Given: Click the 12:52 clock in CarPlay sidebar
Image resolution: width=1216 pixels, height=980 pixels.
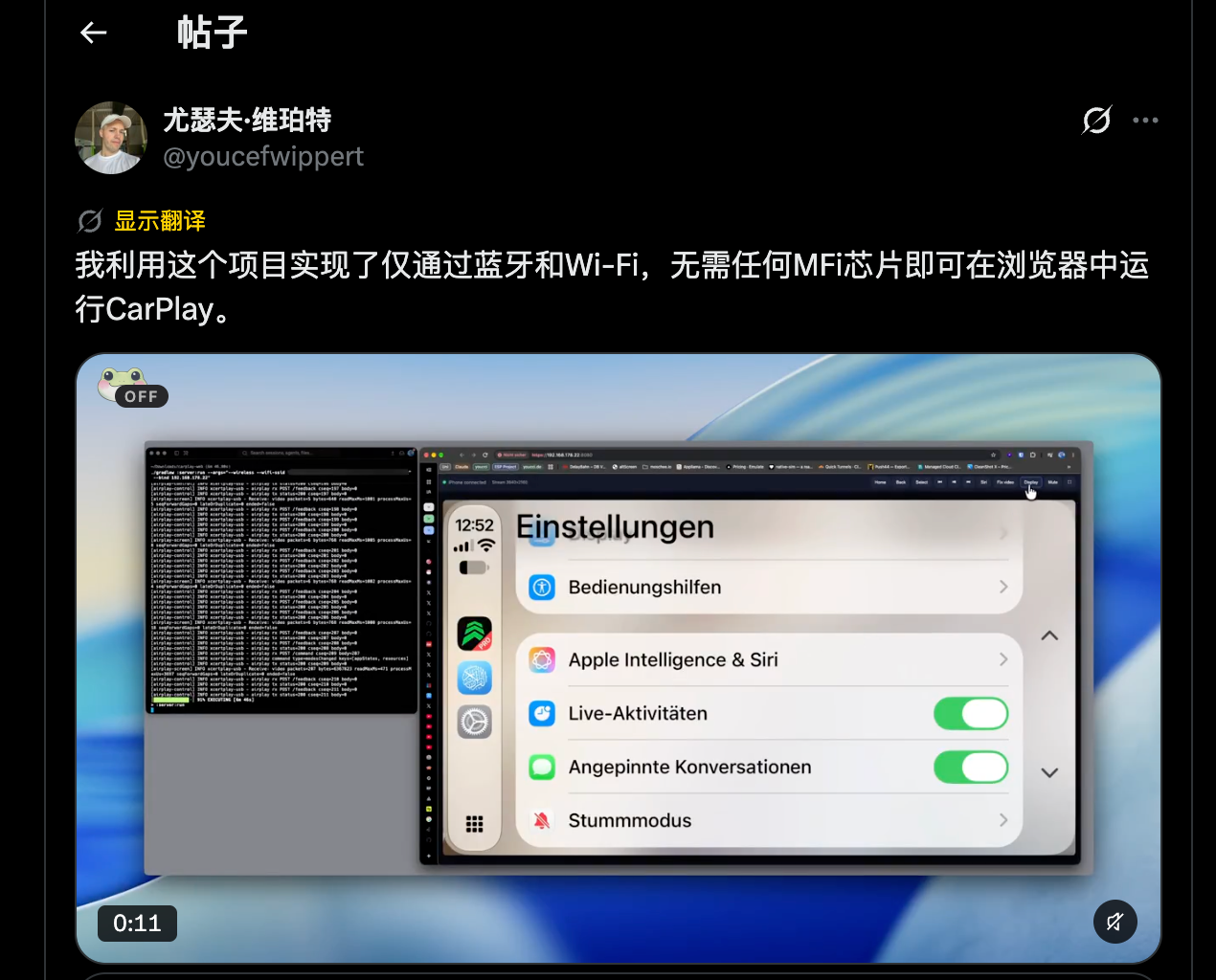Looking at the screenshot, I should [474, 524].
